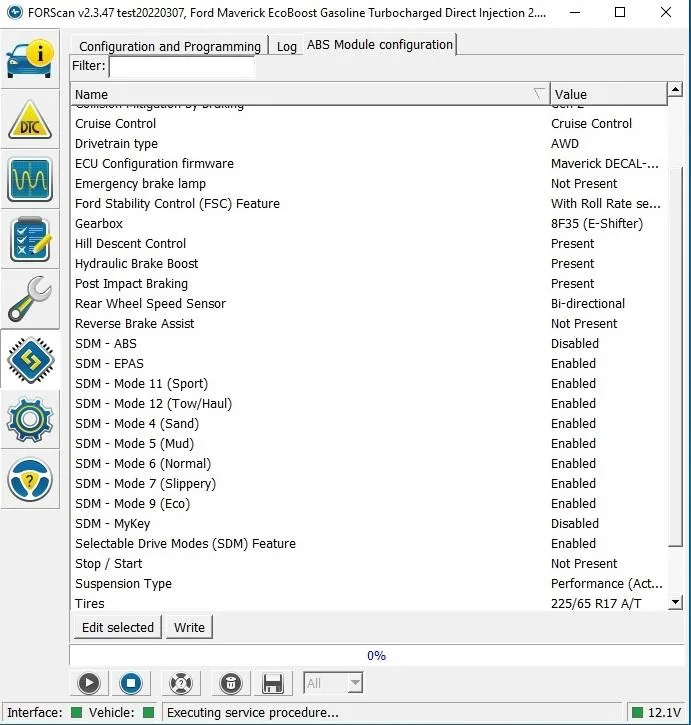Select the Rear Wheel Speed Sensor row

coord(369,303)
